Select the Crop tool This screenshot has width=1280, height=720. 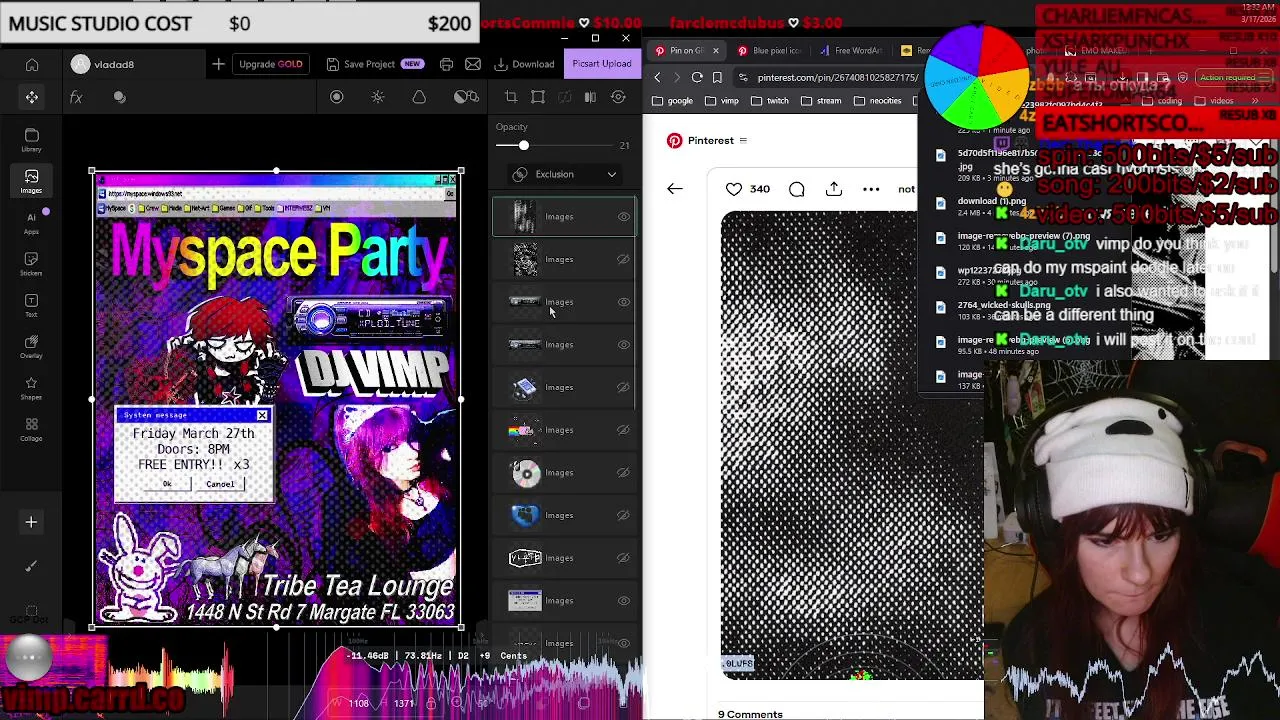coord(511,97)
